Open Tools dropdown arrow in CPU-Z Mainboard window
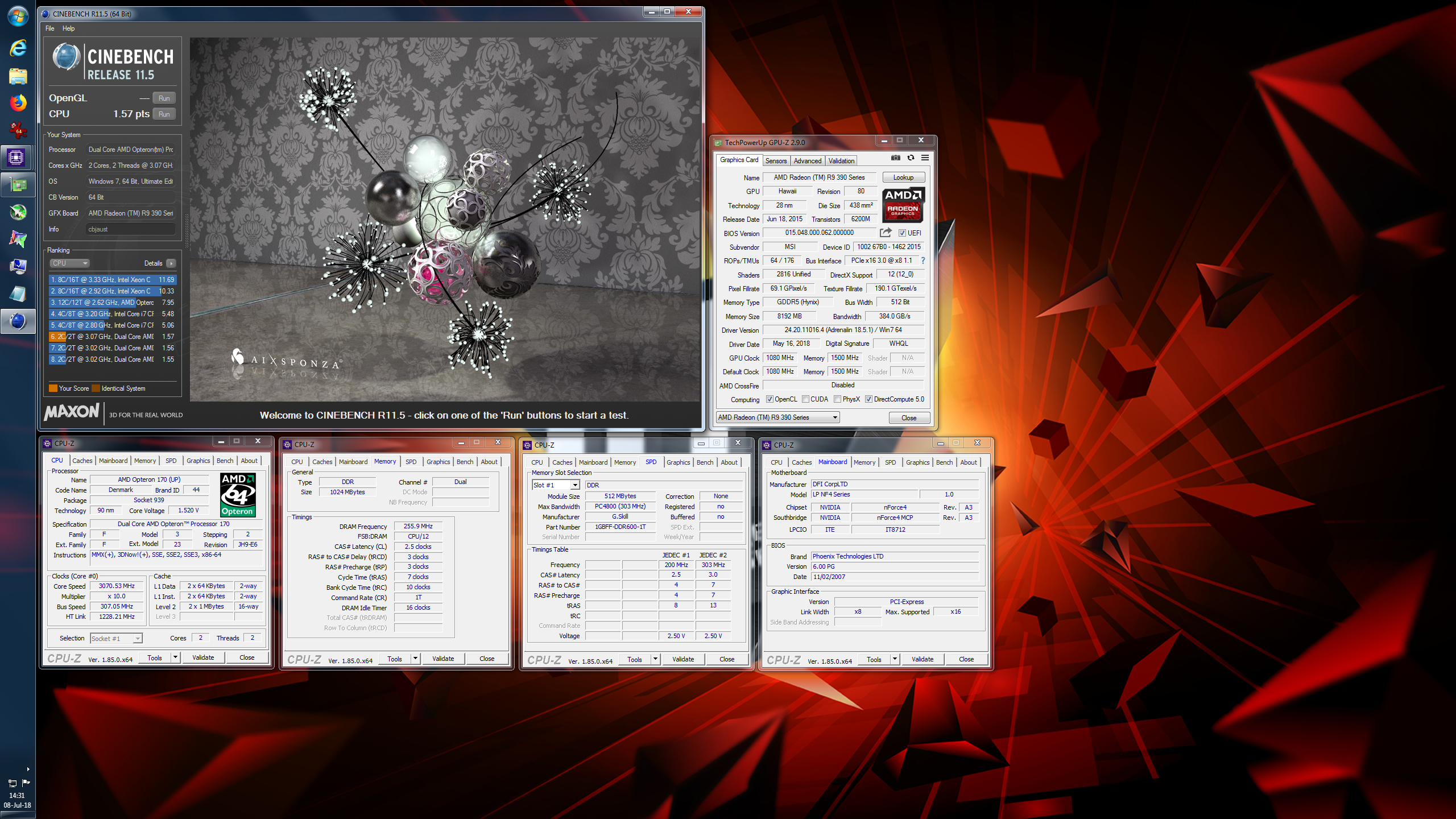The height and width of the screenshot is (819, 1456). coord(895,659)
